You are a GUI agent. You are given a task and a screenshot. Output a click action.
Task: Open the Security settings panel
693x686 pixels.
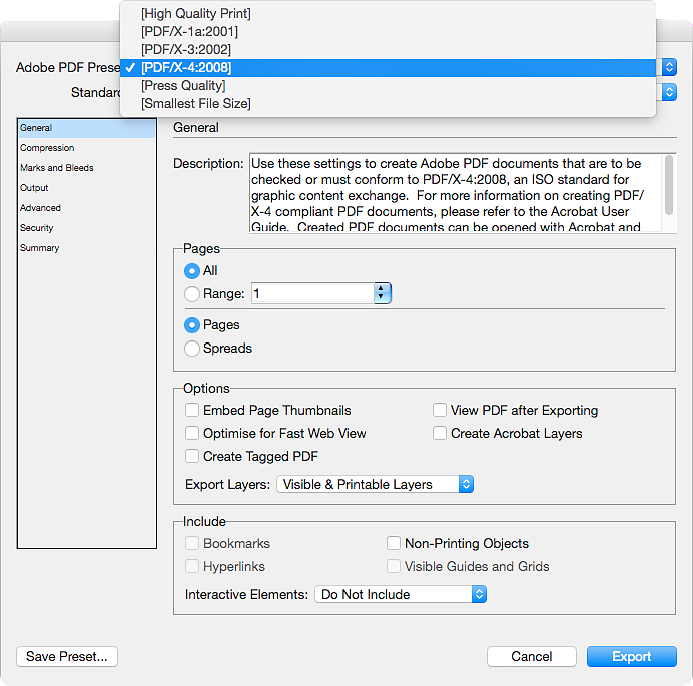[87, 228]
